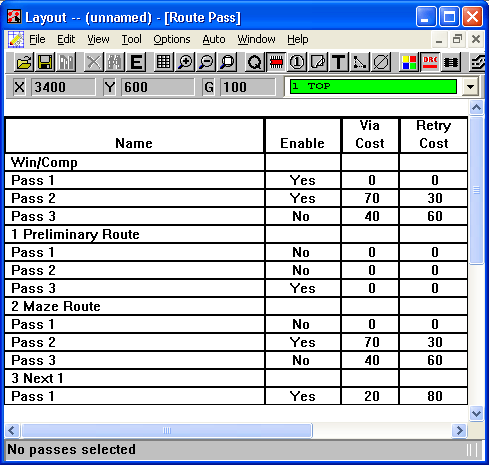The width and height of the screenshot is (489, 465).
Task: Expand the layer dropdown arrow
Action: pos(470,87)
